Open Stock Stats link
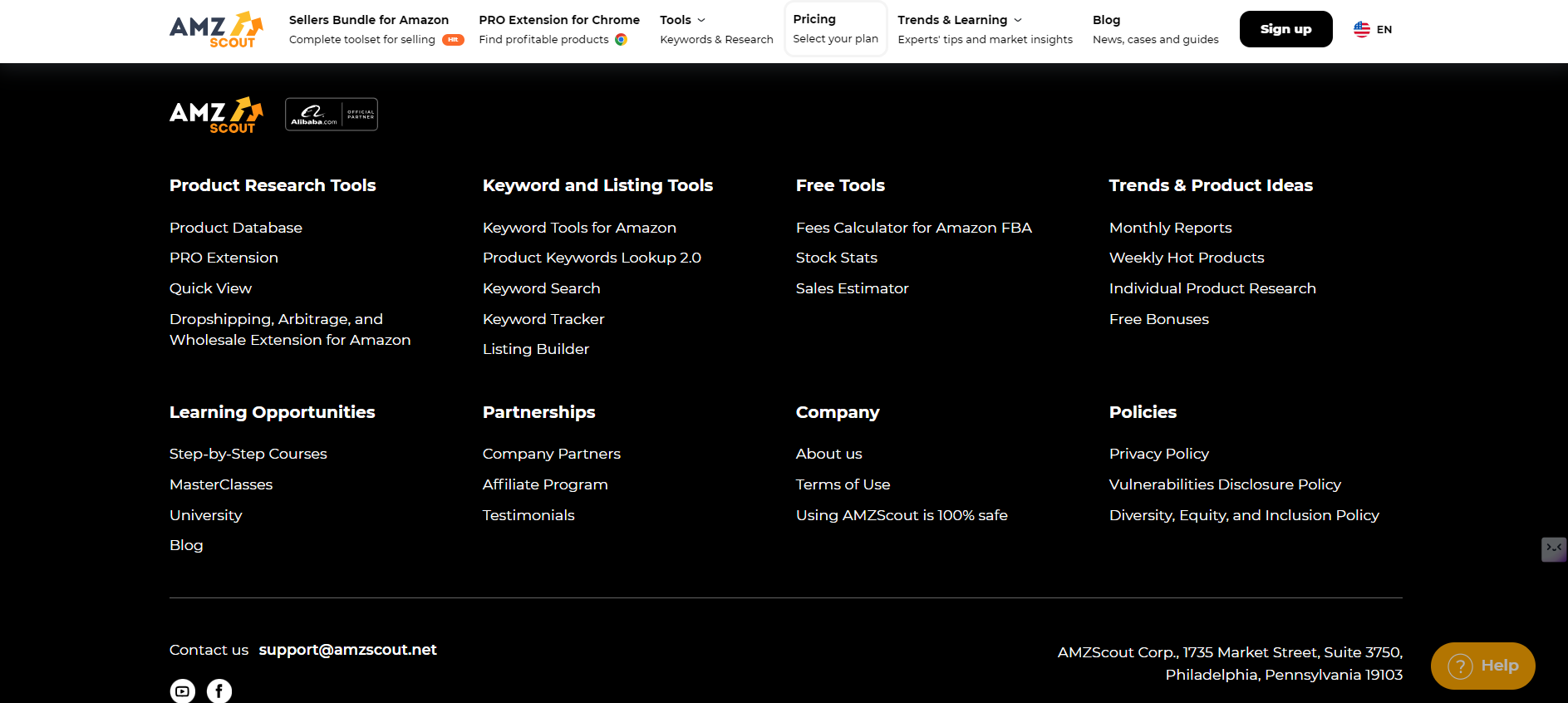This screenshot has height=703, width=1568. pos(837,258)
